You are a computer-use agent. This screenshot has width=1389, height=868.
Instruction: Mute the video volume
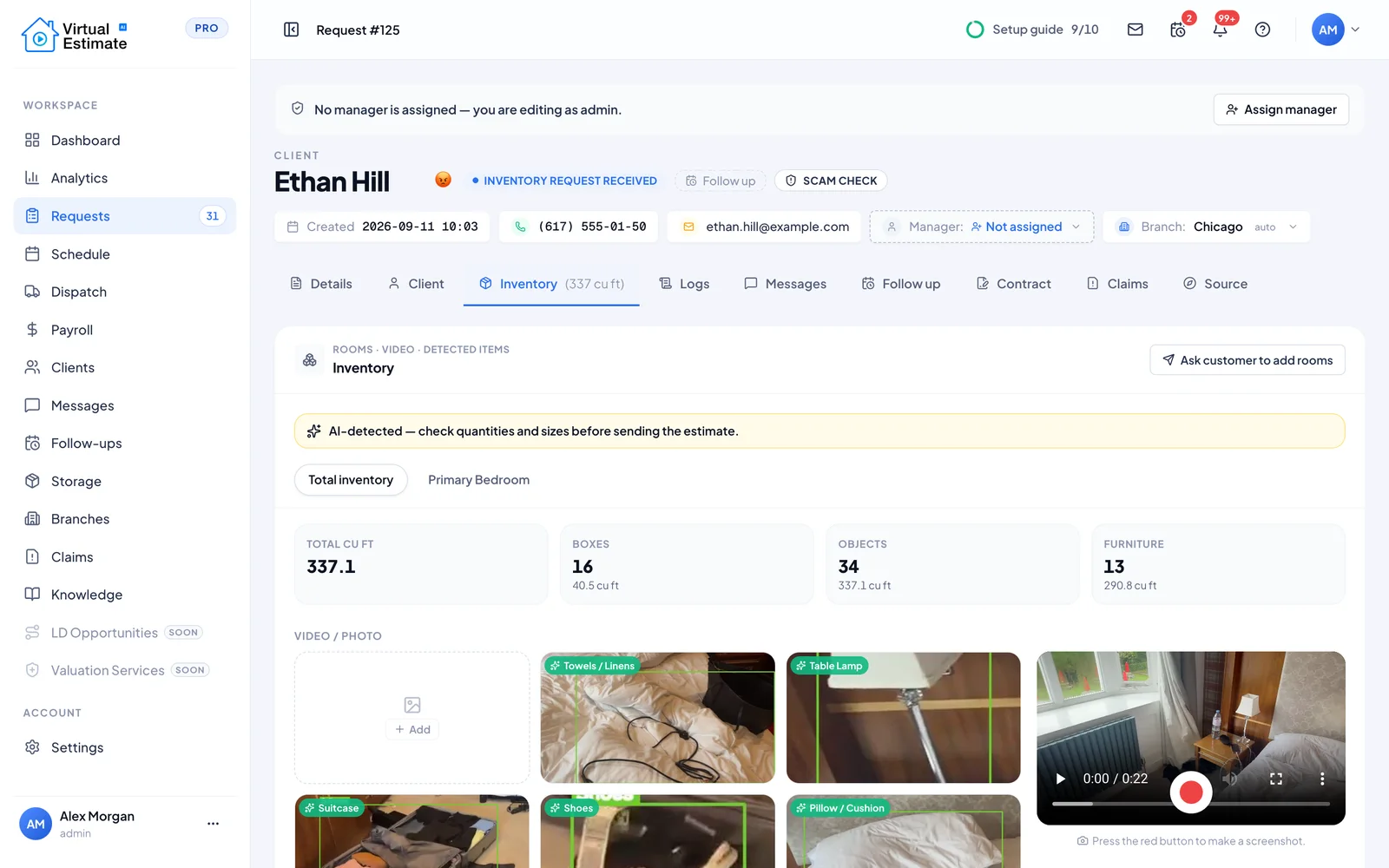(x=1230, y=779)
